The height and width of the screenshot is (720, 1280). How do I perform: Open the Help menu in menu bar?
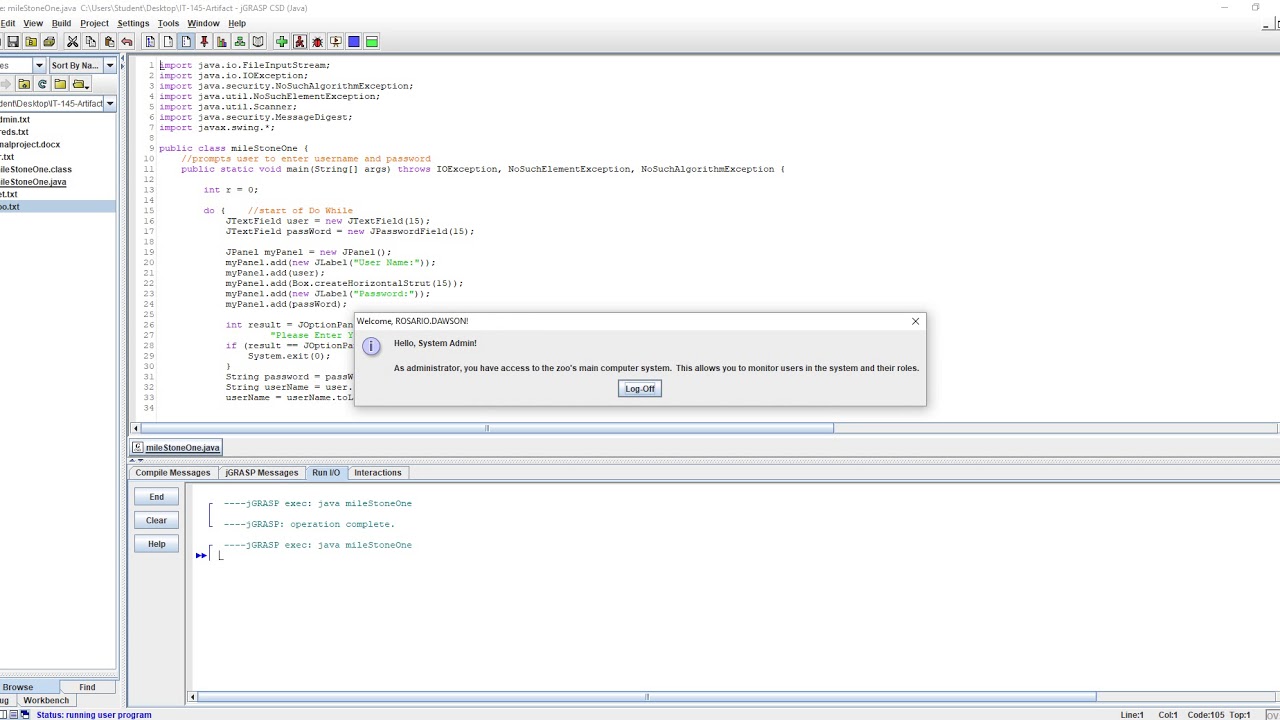pos(237,23)
